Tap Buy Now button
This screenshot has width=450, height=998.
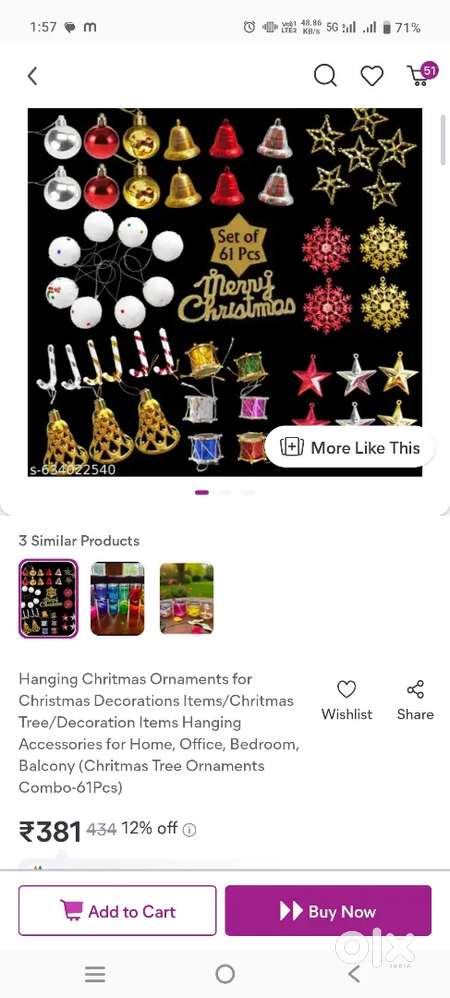point(328,911)
